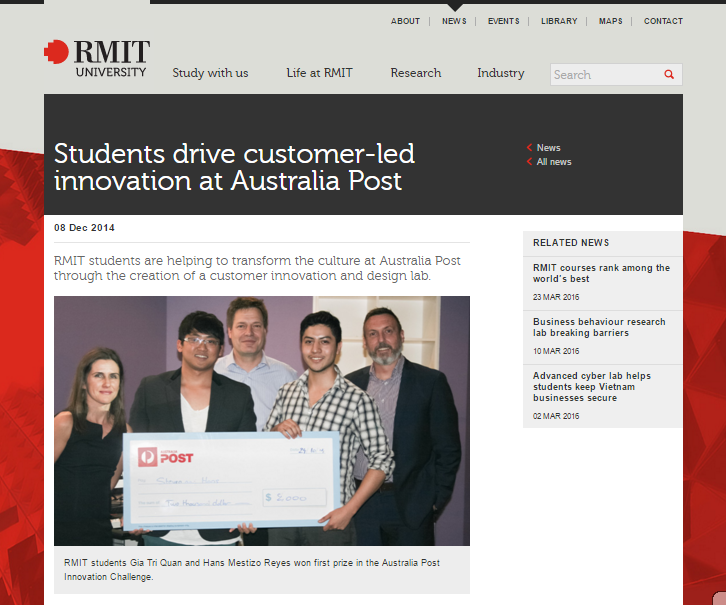Click the Australia Post cheque photo
This screenshot has height=605, width=726.
[262, 421]
